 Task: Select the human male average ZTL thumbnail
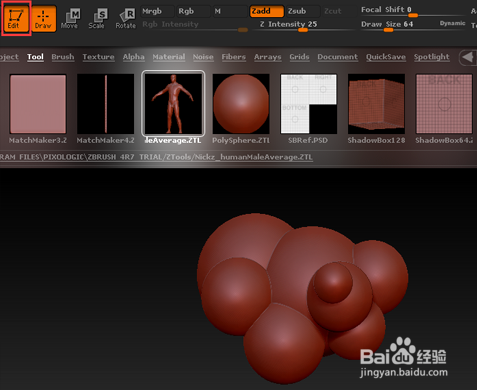coord(173,104)
